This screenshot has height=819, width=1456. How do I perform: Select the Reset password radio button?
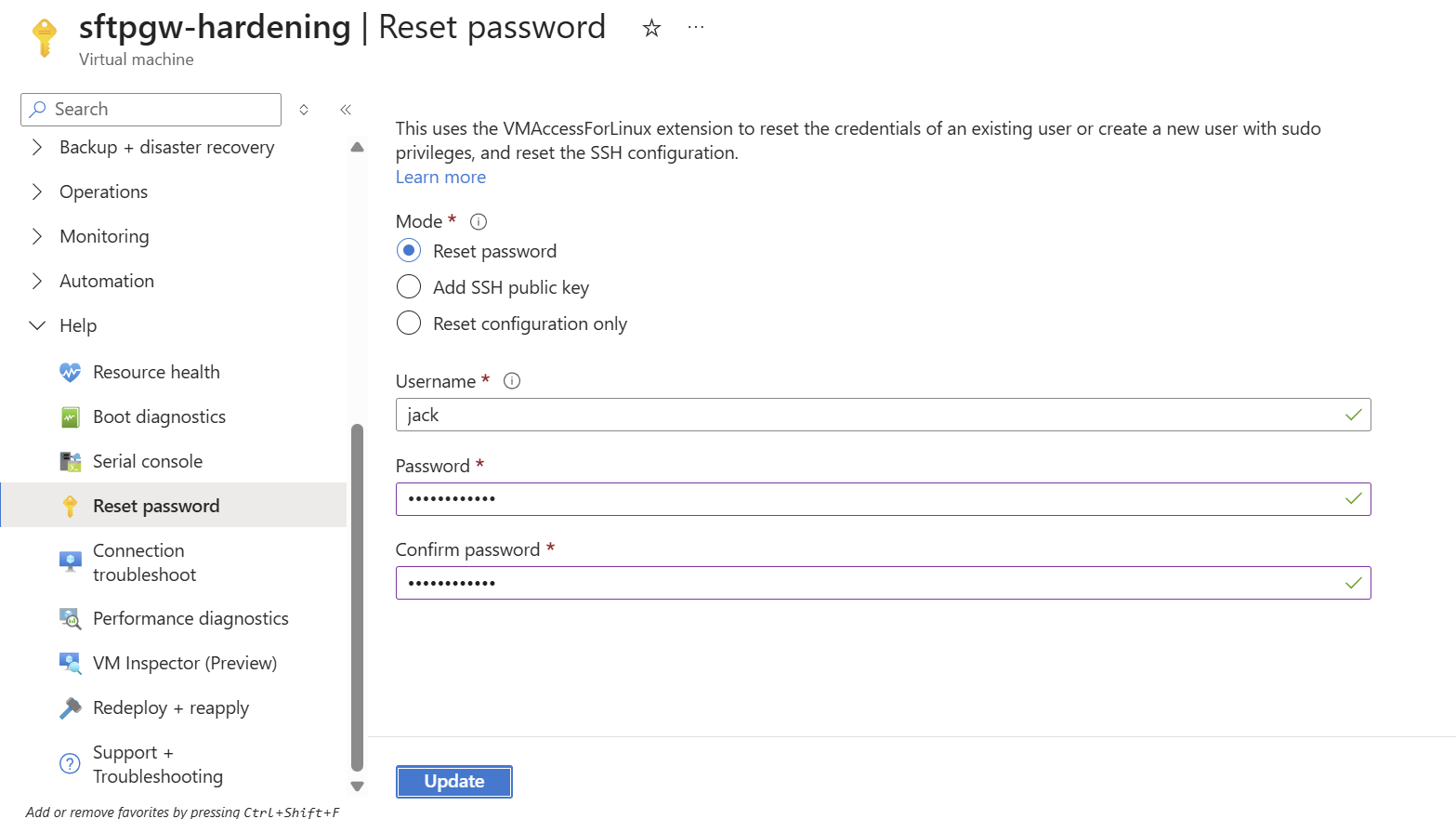(x=409, y=251)
